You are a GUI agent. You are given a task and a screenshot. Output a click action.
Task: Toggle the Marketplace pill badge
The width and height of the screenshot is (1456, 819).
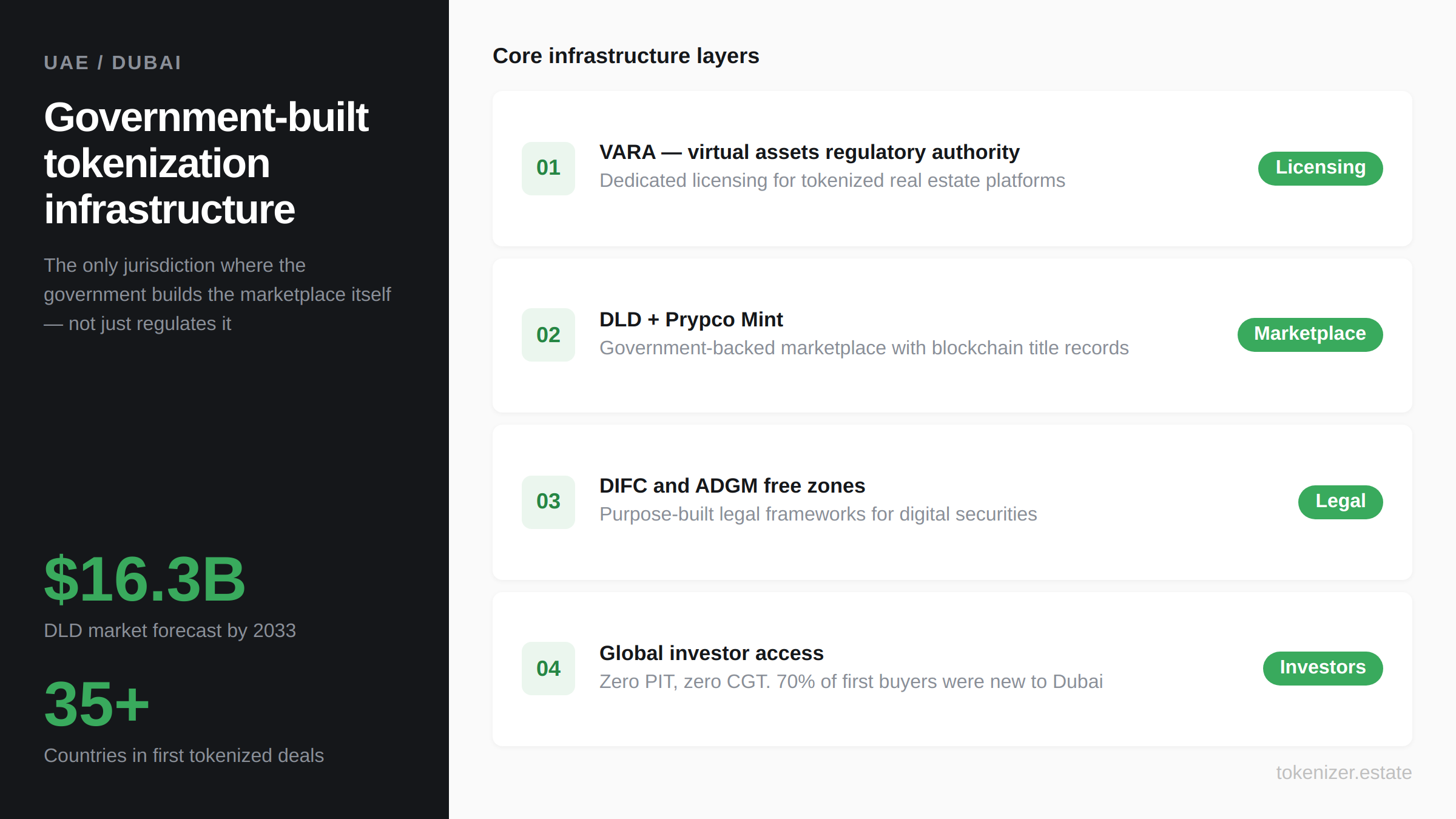click(x=1310, y=334)
